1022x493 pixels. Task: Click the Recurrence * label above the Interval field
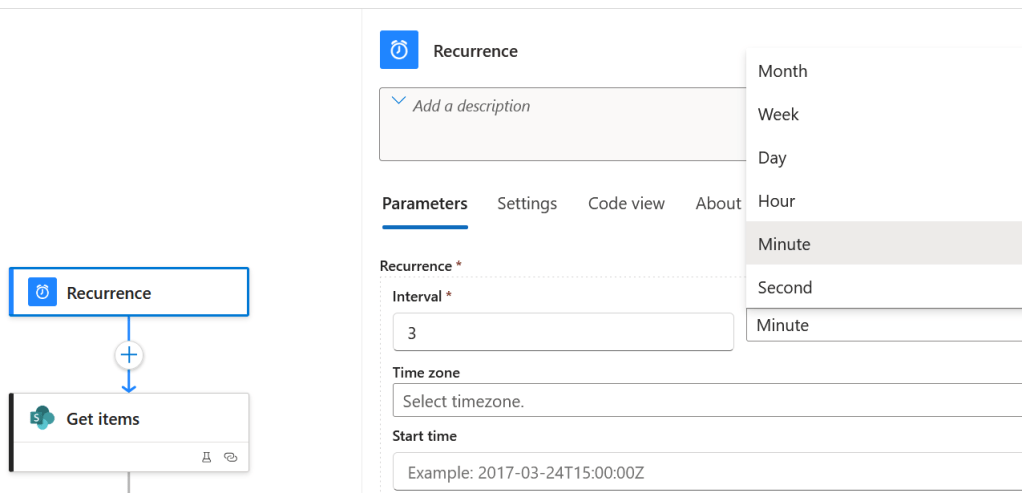pyautogui.click(x=420, y=266)
